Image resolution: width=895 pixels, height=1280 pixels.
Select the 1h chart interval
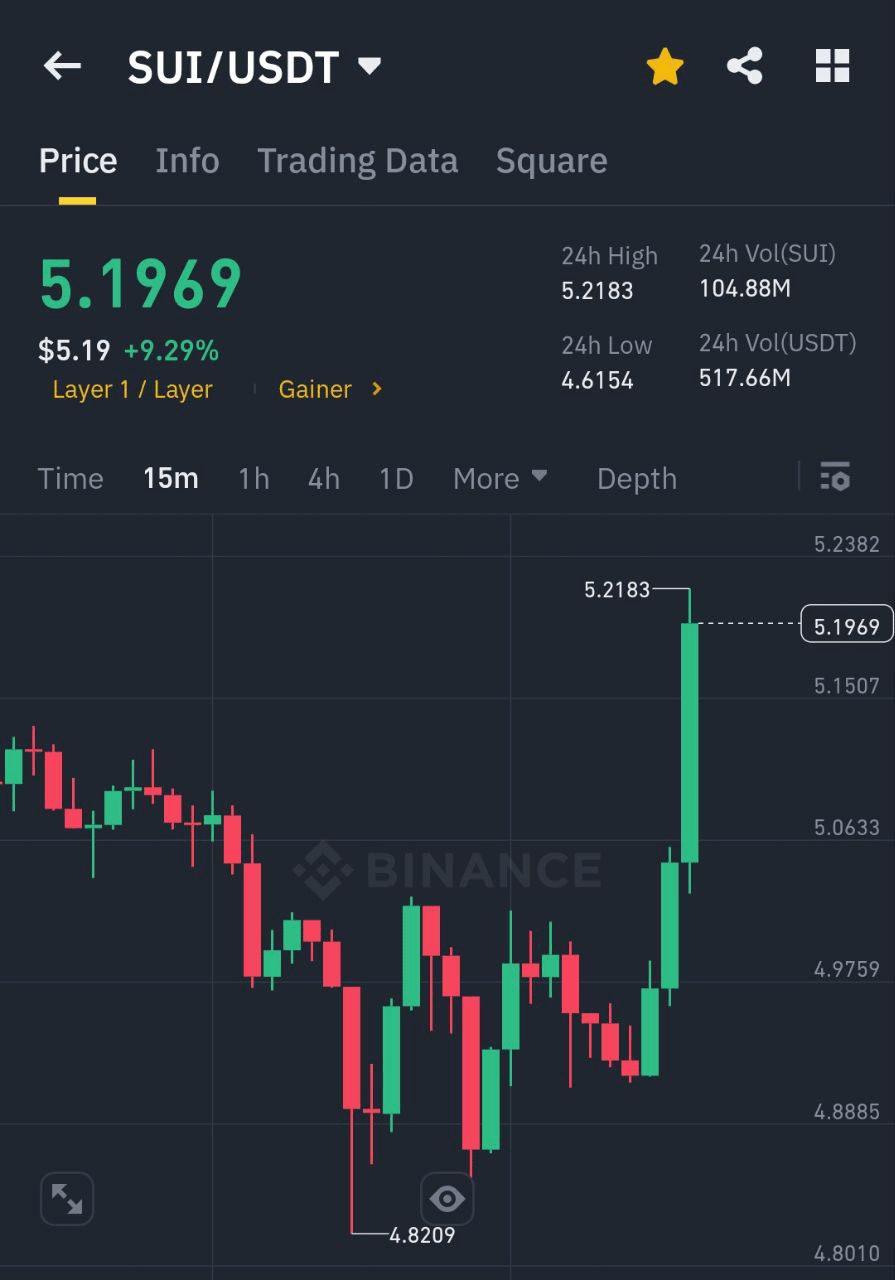click(254, 479)
